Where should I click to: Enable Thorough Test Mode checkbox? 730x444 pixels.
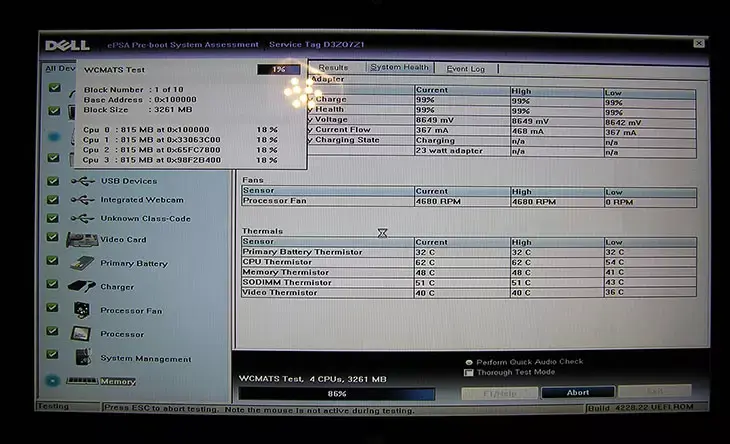[469, 373]
